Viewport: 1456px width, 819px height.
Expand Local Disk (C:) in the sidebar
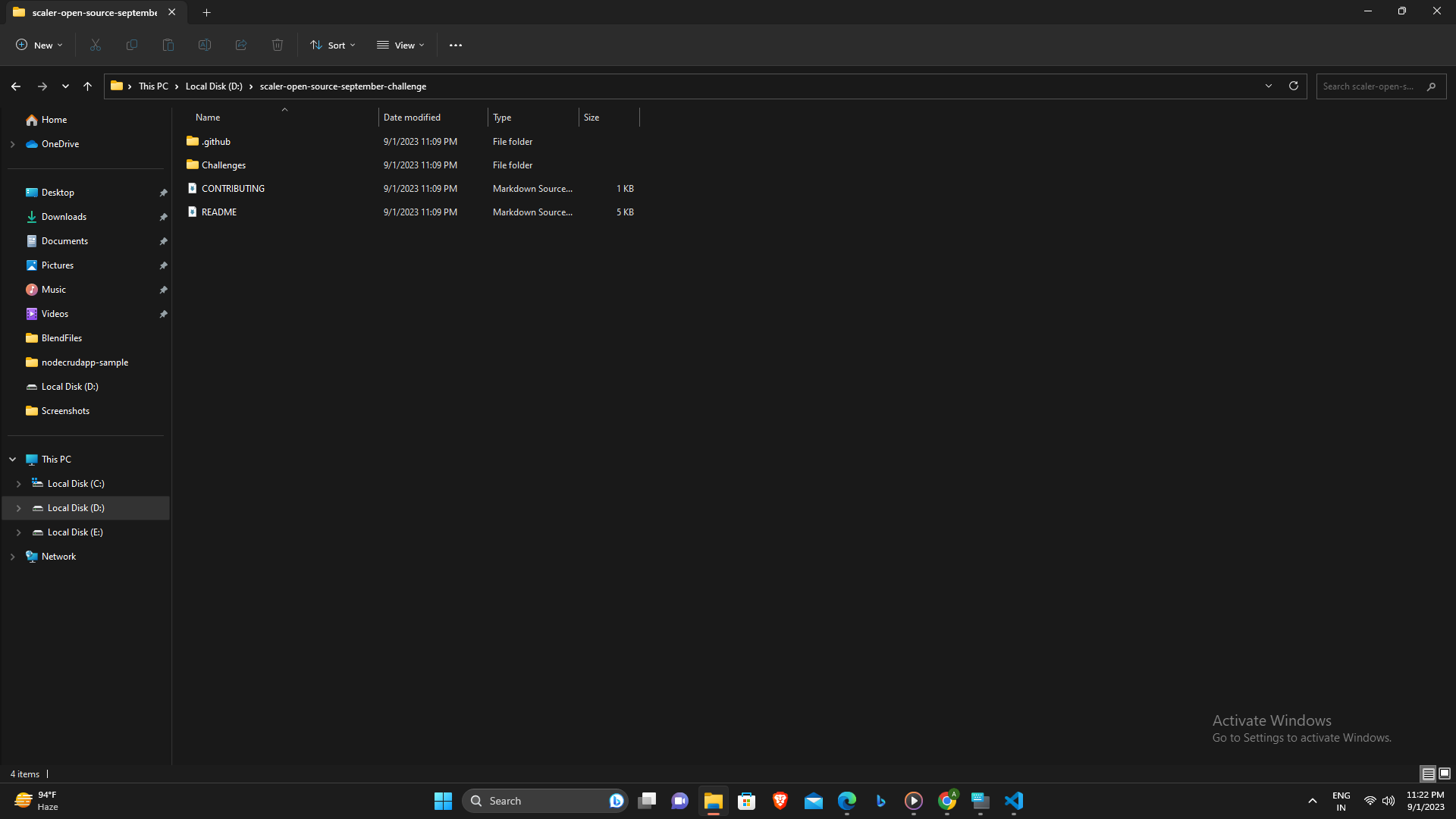pos(19,483)
